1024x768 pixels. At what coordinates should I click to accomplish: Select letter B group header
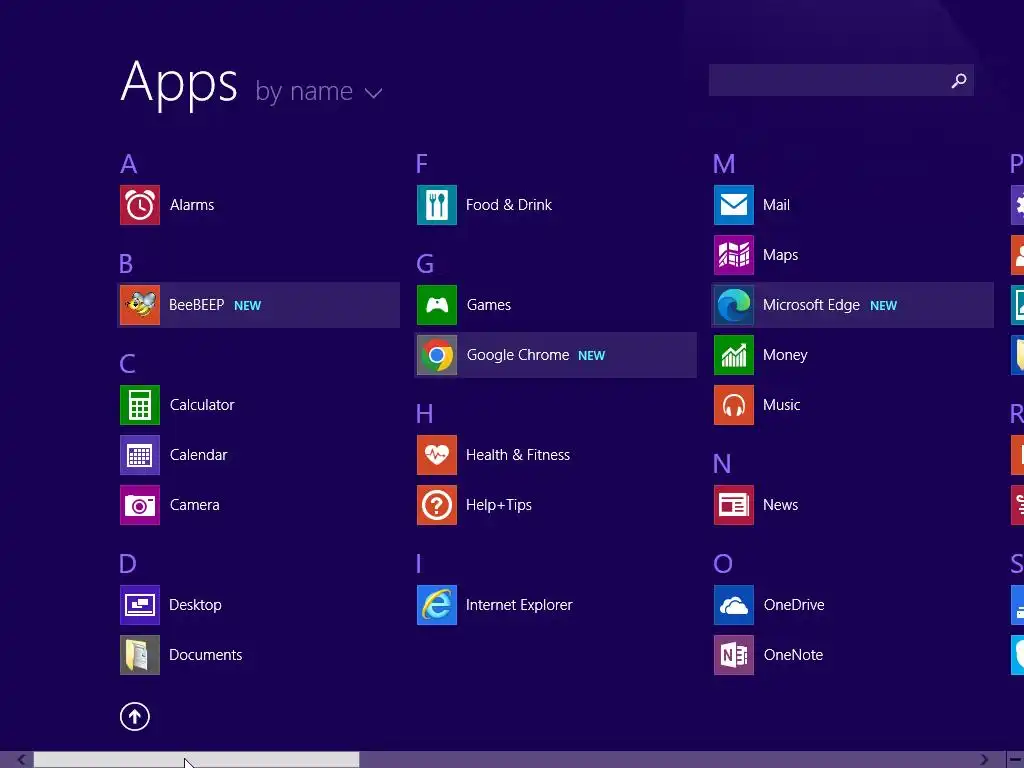pos(126,264)
